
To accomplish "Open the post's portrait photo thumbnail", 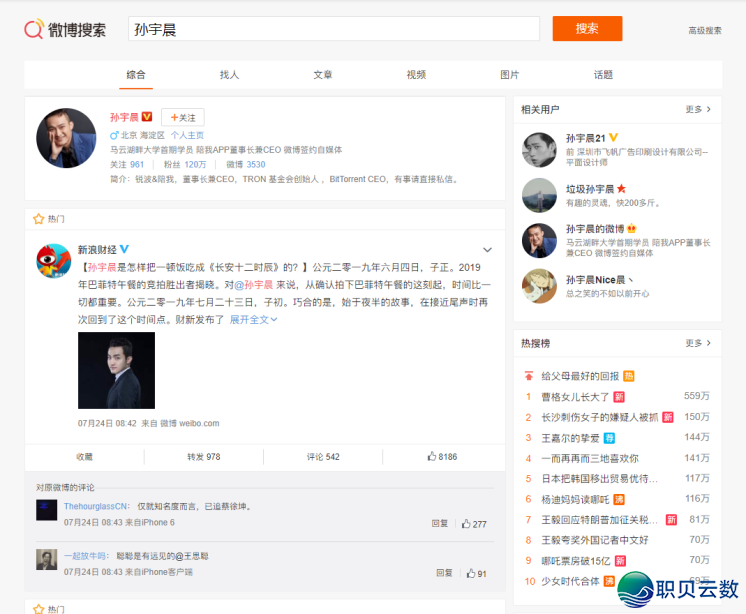I will (x=117, y=370).
